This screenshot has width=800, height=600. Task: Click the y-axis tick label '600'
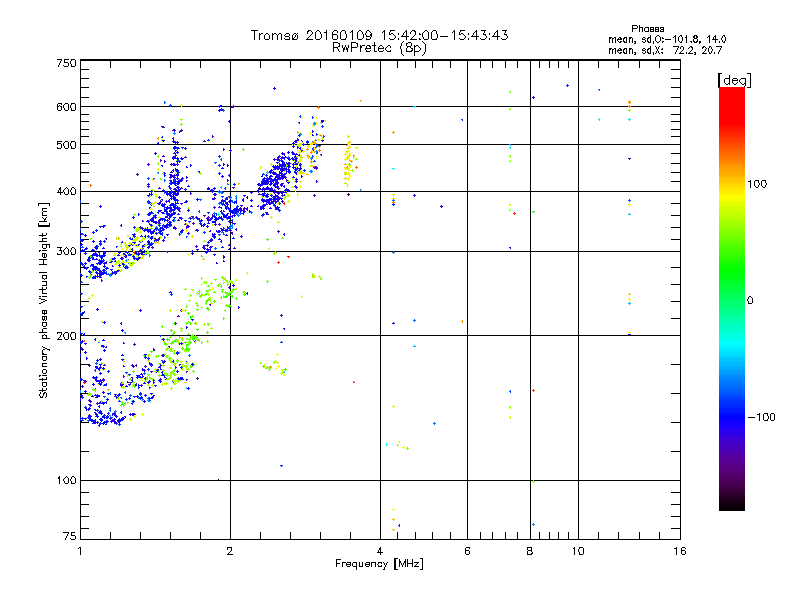[66, 107]
